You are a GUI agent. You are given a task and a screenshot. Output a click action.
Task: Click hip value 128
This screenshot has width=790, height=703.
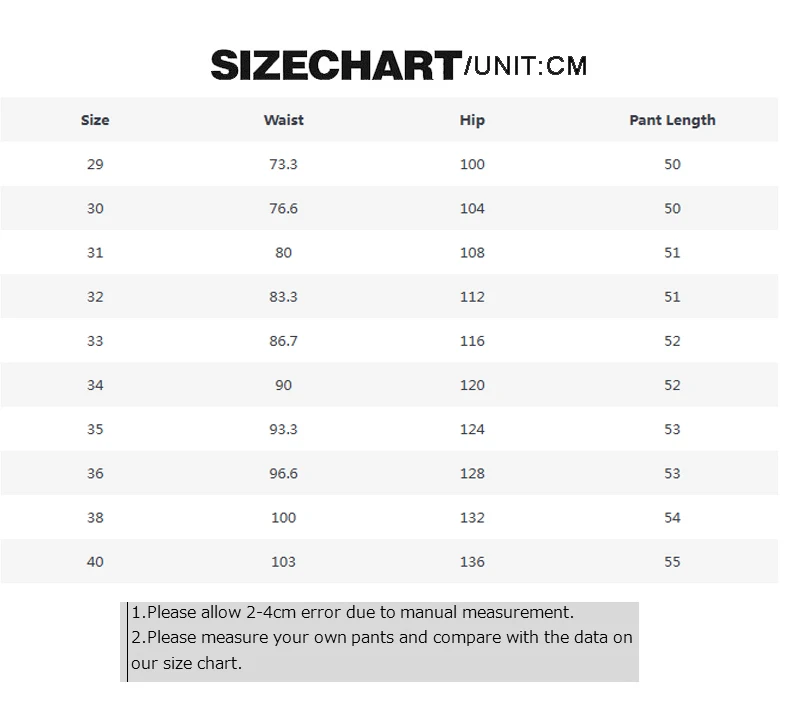point(472,474)
